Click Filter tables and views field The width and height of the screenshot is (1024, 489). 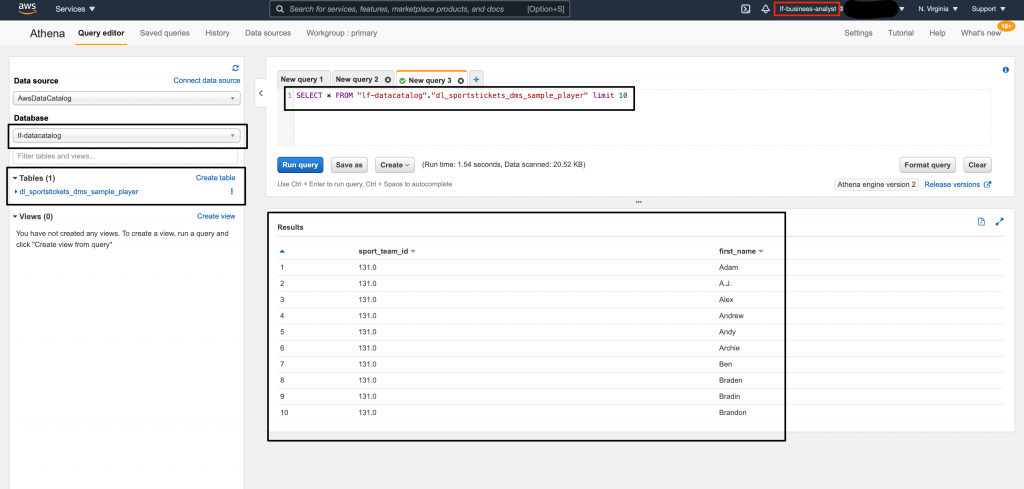(125, 156)
